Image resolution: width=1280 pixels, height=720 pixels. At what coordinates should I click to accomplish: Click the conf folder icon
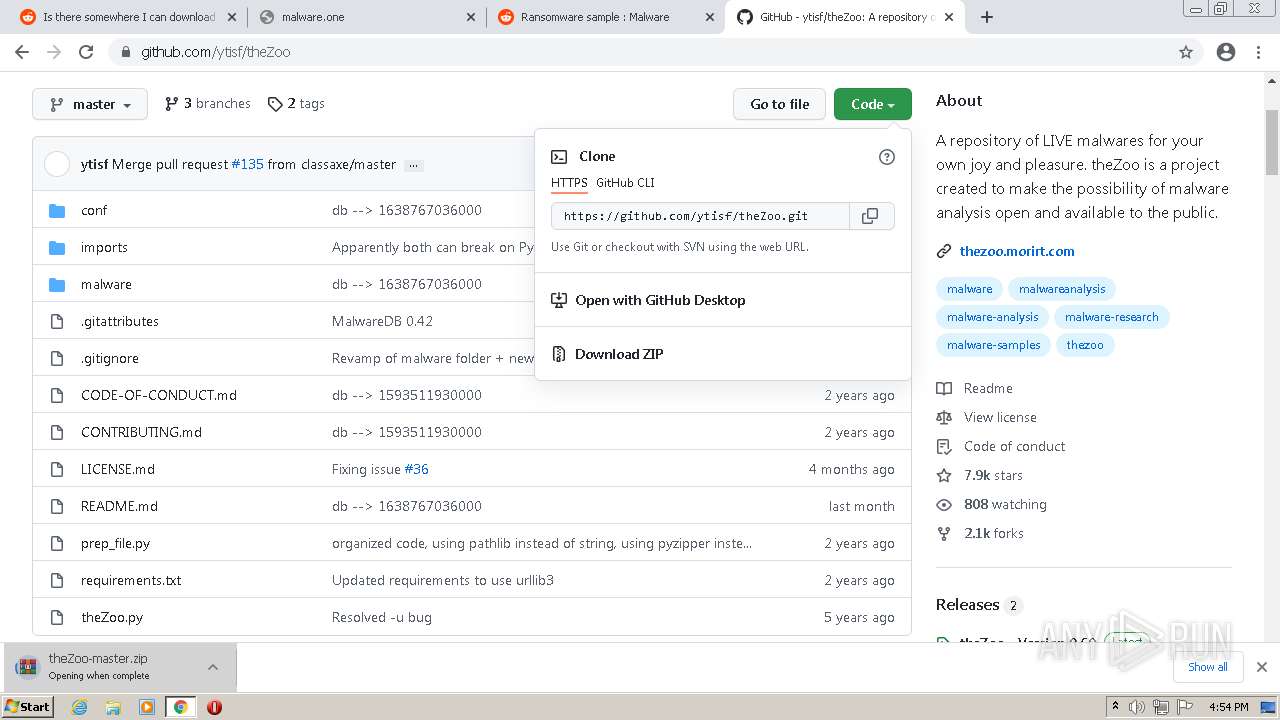[57, 210]
